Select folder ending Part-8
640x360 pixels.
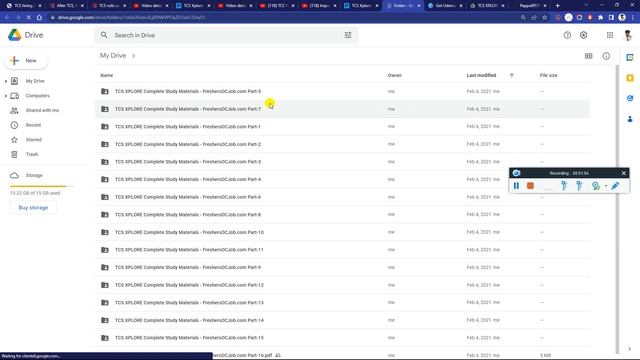(x=342, y=214)
